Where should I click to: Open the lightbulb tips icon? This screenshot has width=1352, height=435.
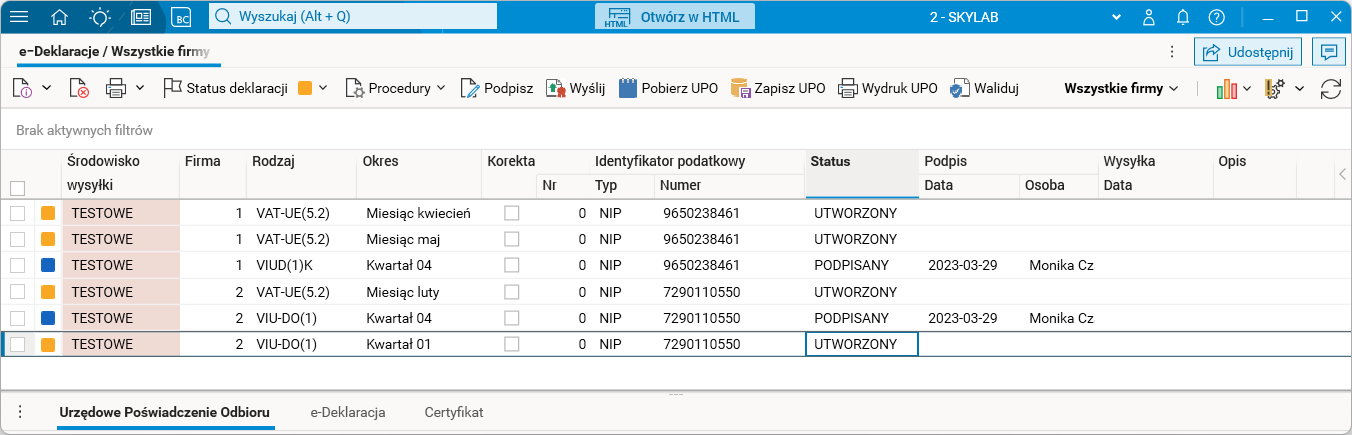[x=101, y=17]
